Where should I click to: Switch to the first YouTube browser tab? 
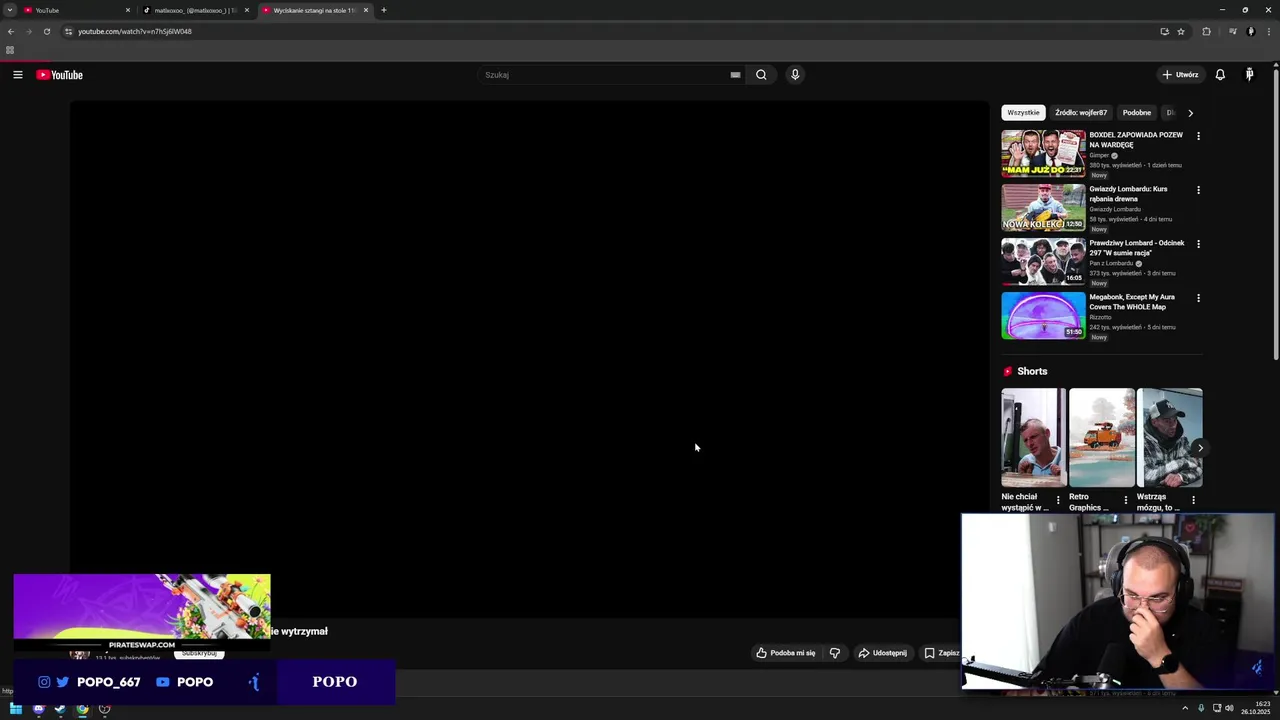tap(77, 10)
